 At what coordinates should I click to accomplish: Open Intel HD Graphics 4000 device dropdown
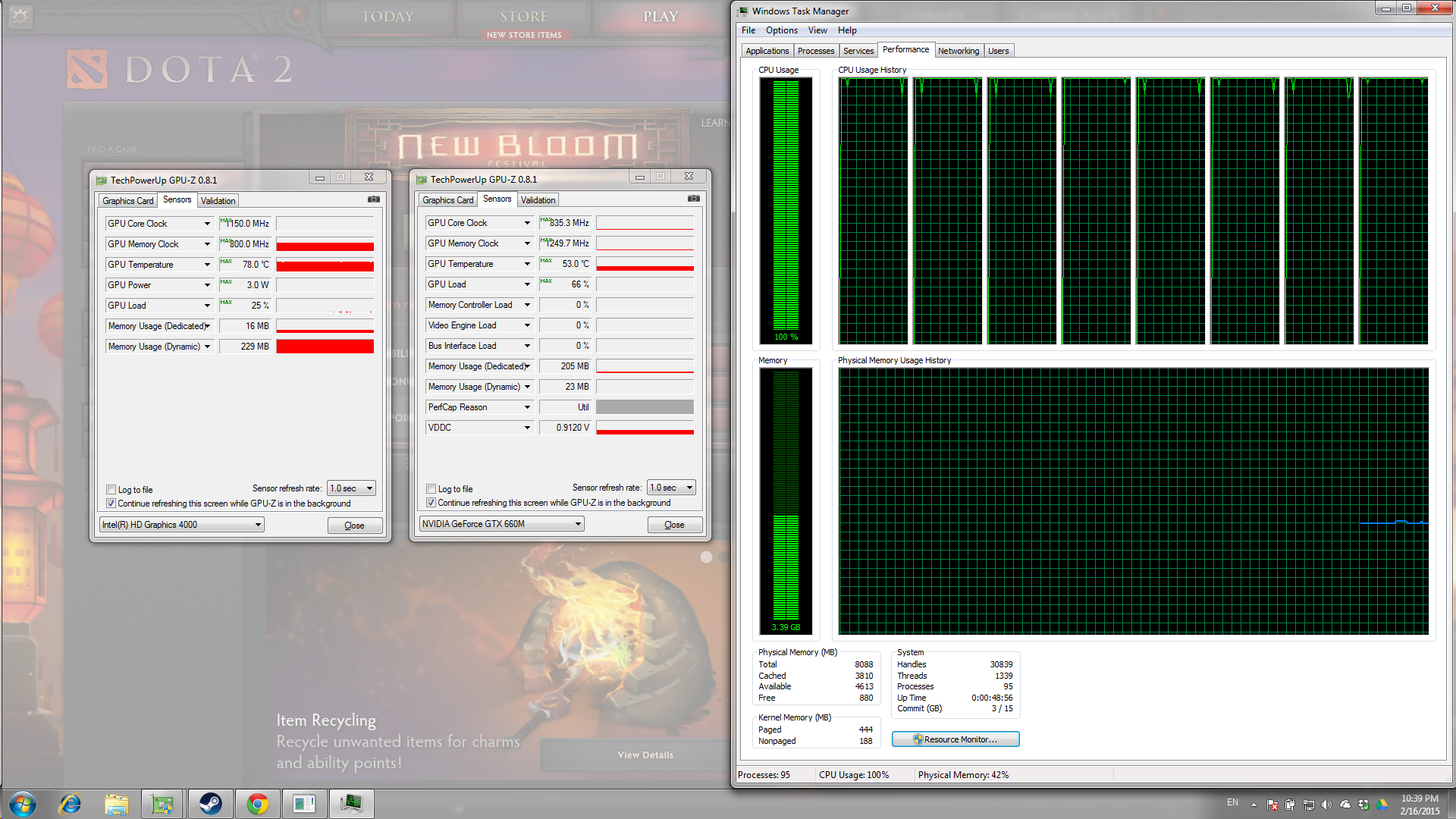tap(182, 525)
